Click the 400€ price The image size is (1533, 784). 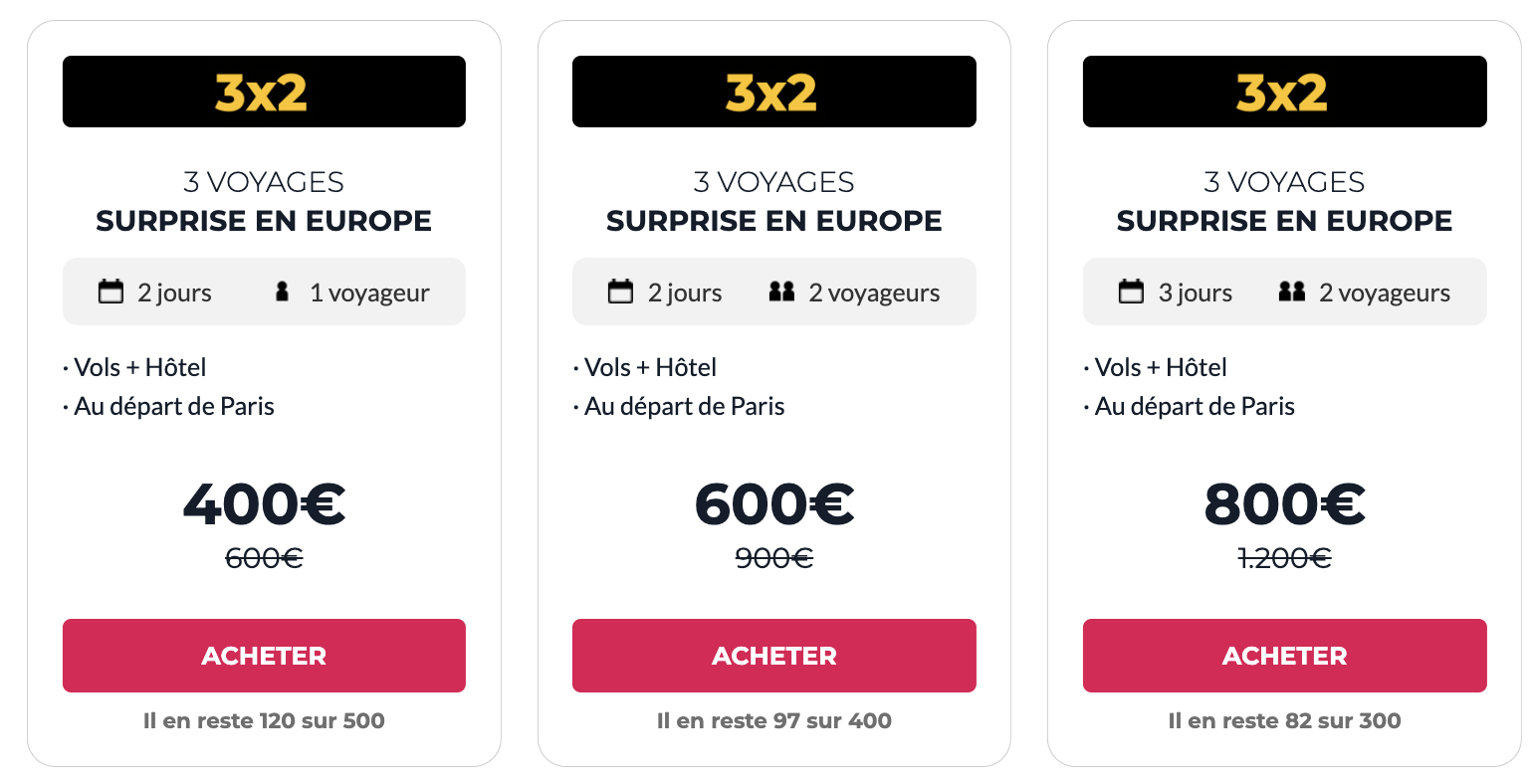click(264, 504)
